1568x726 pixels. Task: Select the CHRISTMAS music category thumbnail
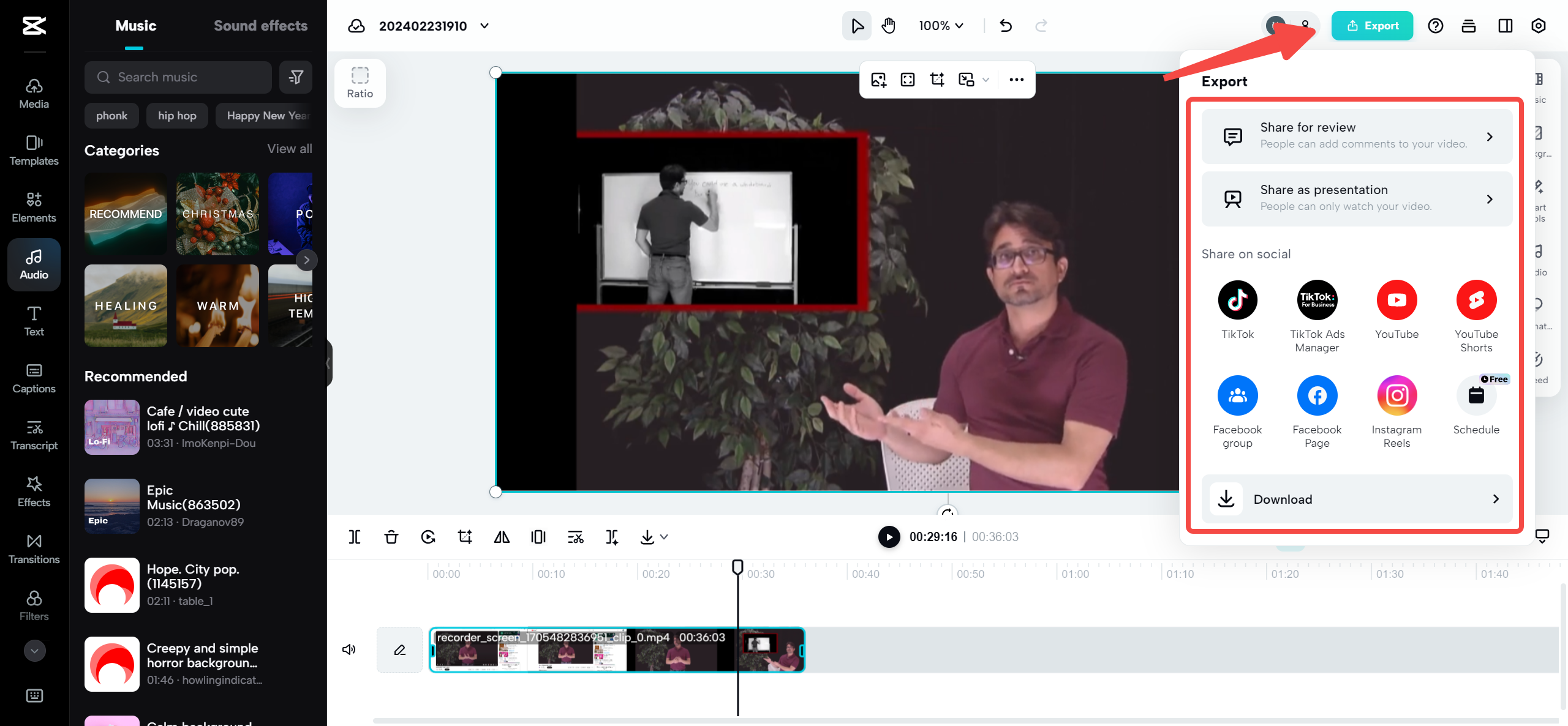217,214
